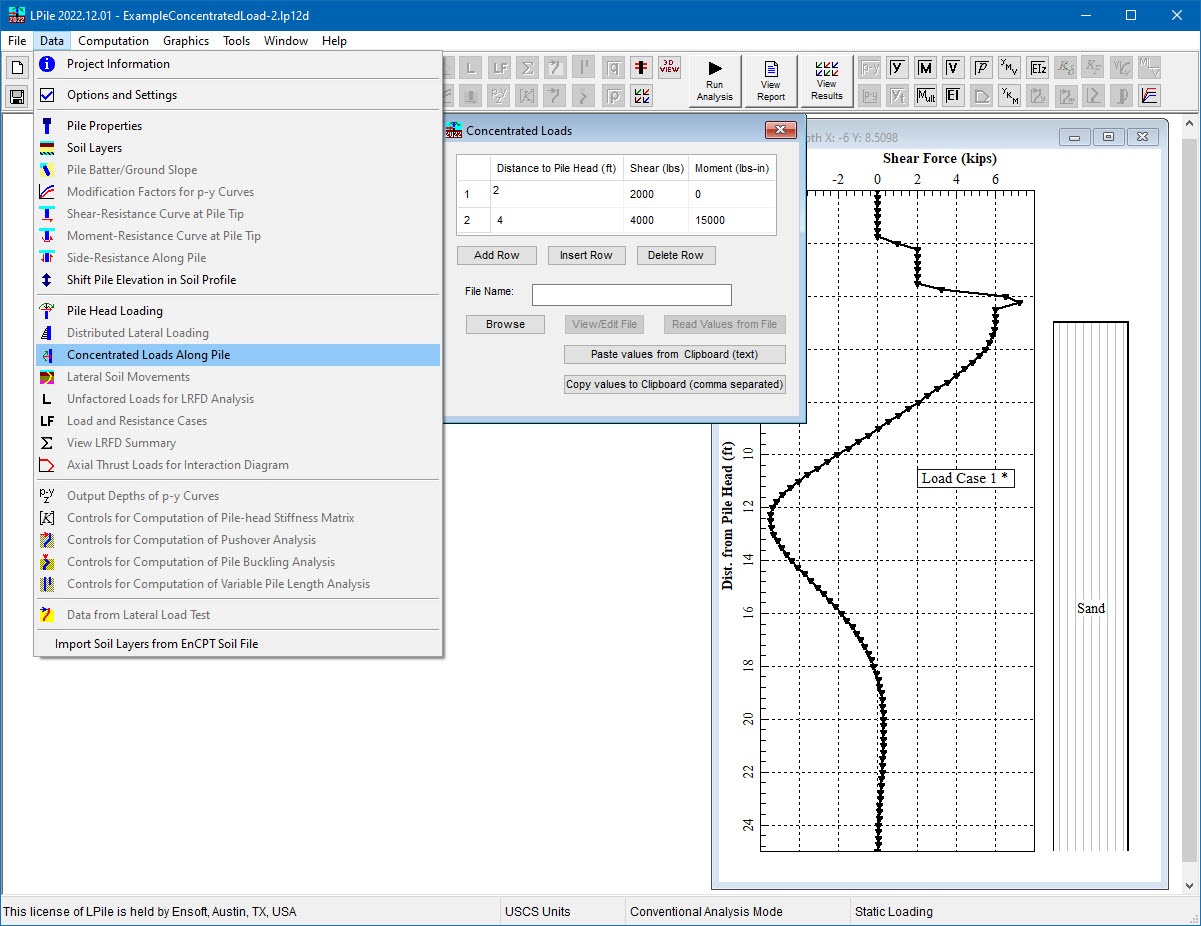Show the Bending Moment (M) plot icon
The image size is (1201, 926).
925,67
